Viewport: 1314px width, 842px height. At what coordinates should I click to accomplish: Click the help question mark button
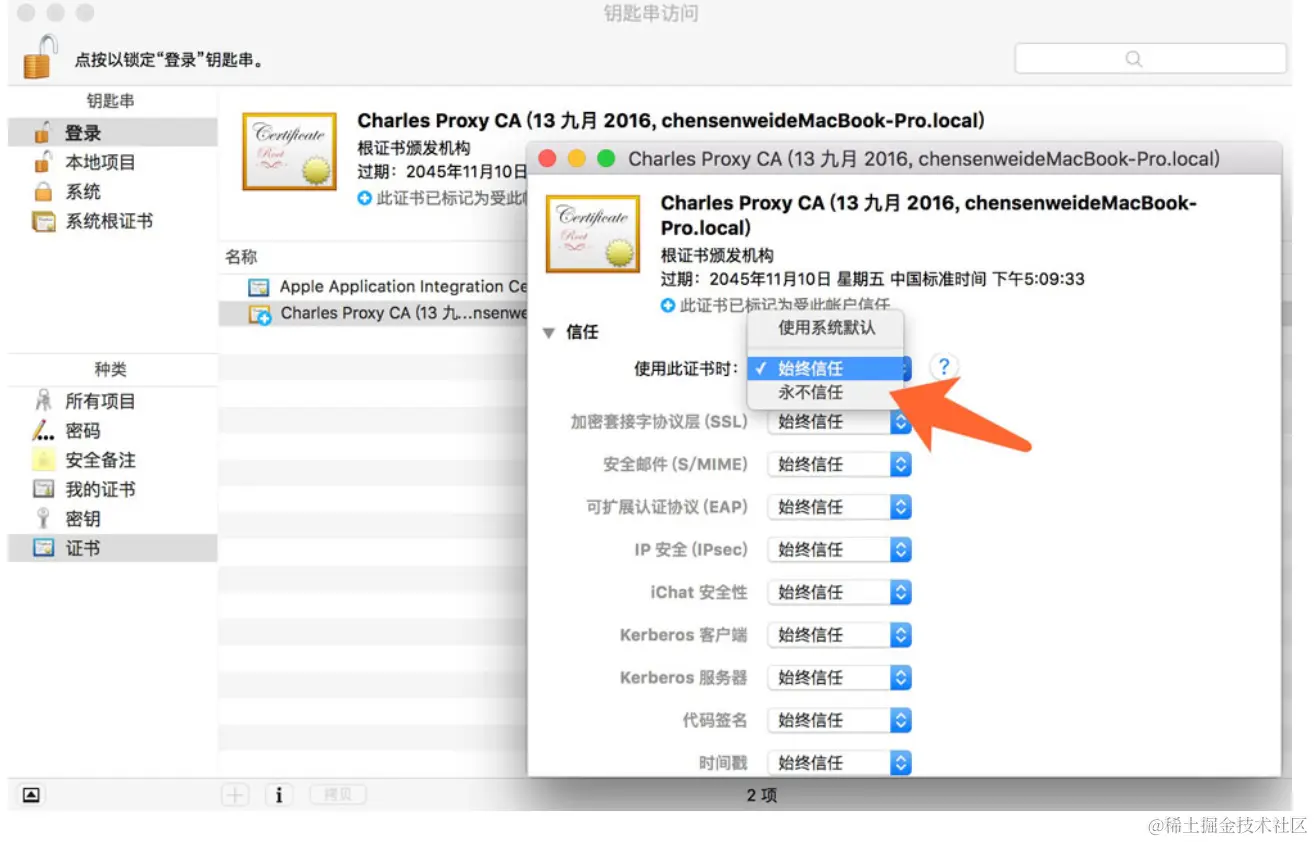943,367
